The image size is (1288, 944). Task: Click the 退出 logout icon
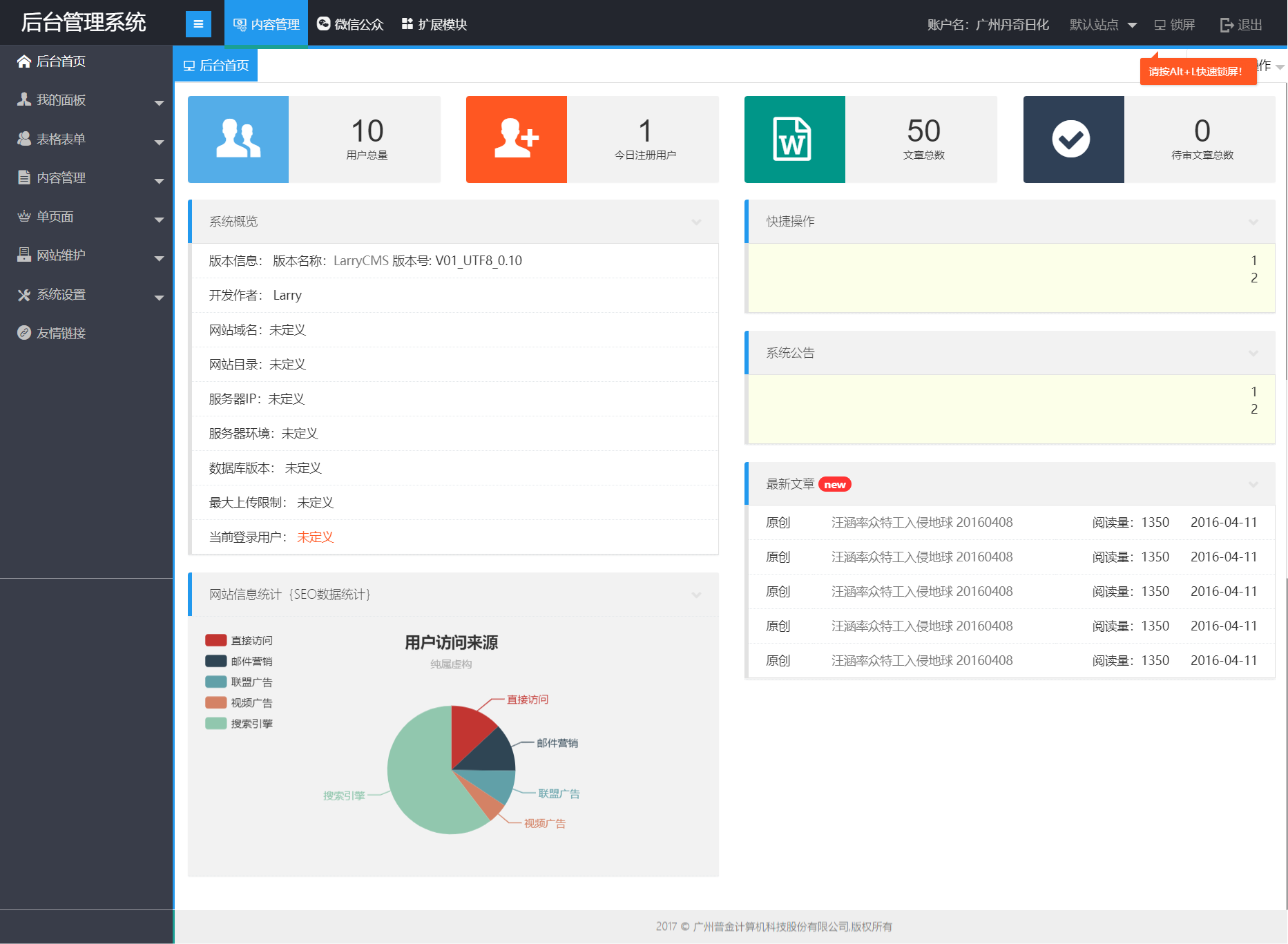(1227, 25)
